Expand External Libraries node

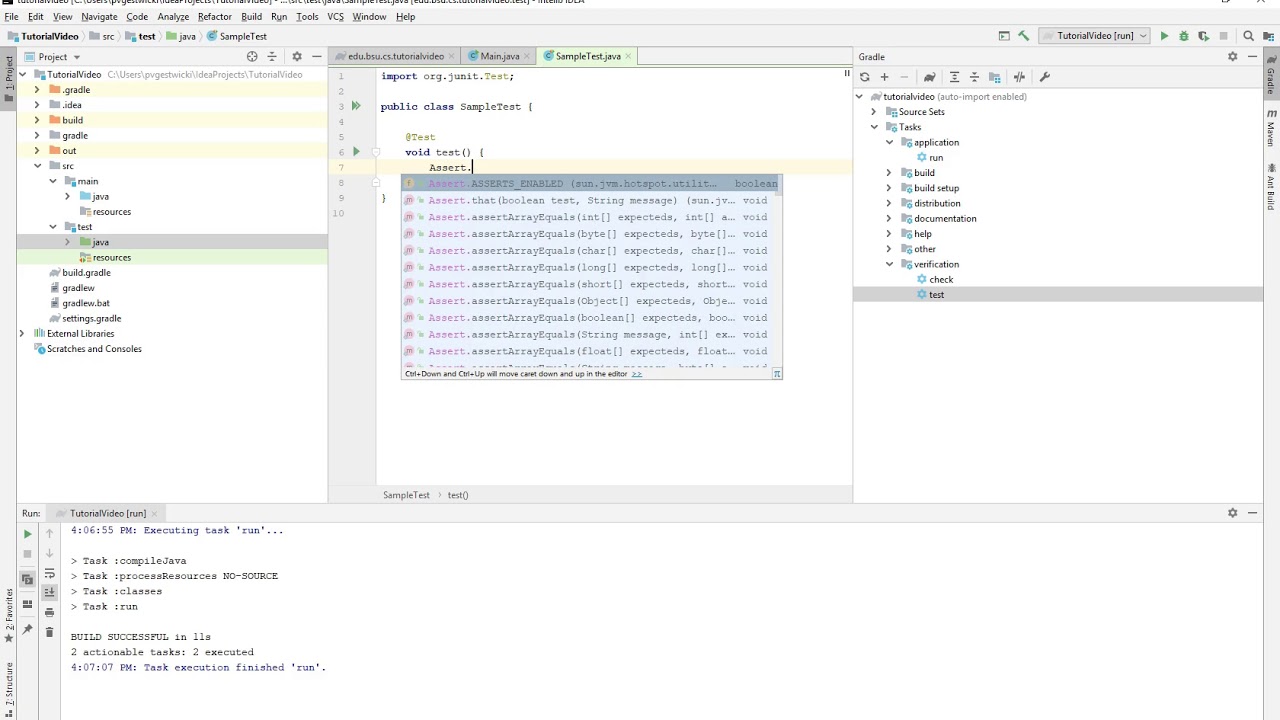[x=22, y=334]
